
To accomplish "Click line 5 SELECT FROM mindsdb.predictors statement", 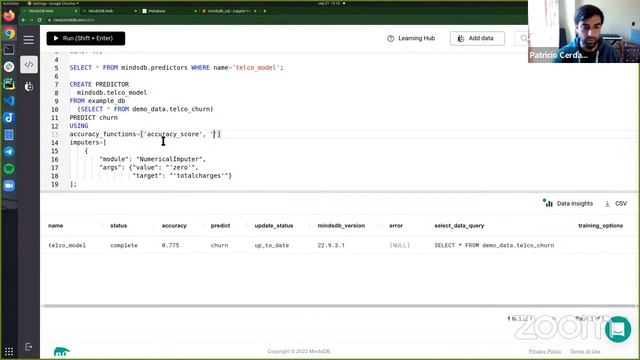I will [176, 68].
